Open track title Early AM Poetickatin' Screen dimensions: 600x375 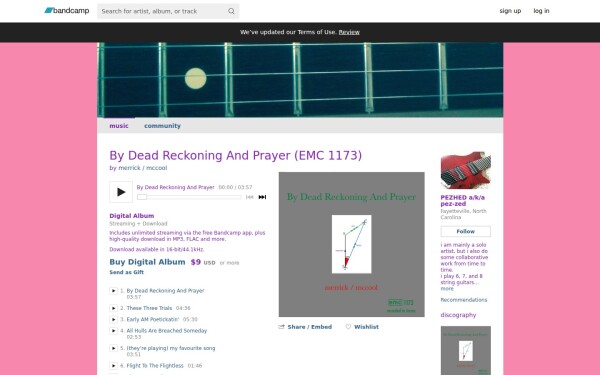(153, 319)
